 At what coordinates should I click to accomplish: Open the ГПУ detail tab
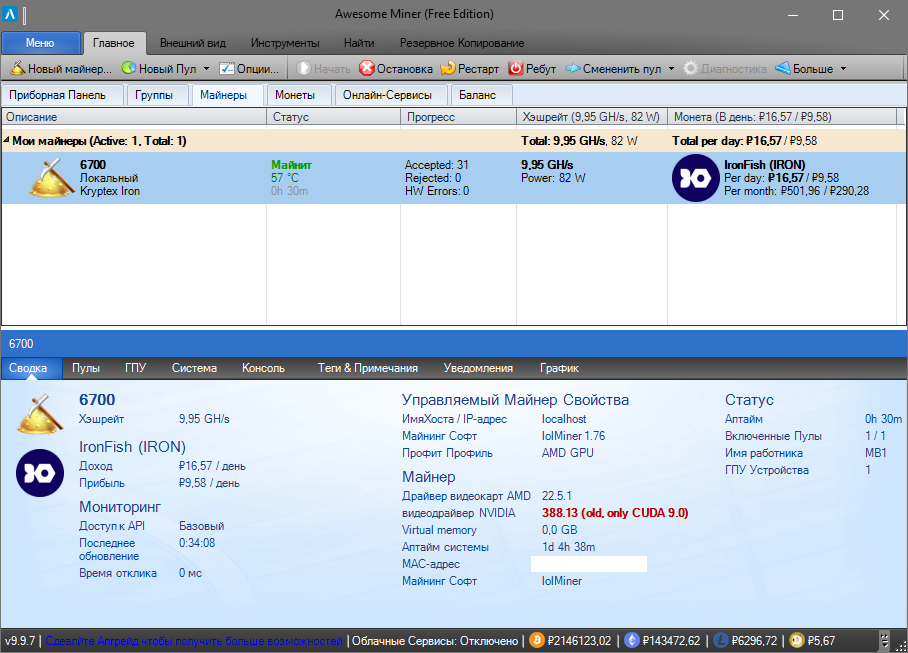pos(136,368)
